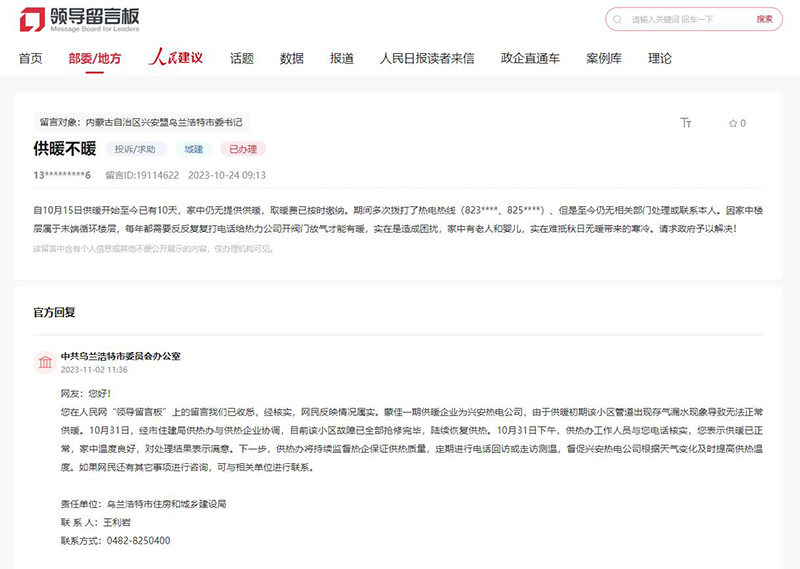Viewport: 800px width, 569px height.
Task: Click the government building avatar icon
Action: pyautogui.click(x=45, y=361)
